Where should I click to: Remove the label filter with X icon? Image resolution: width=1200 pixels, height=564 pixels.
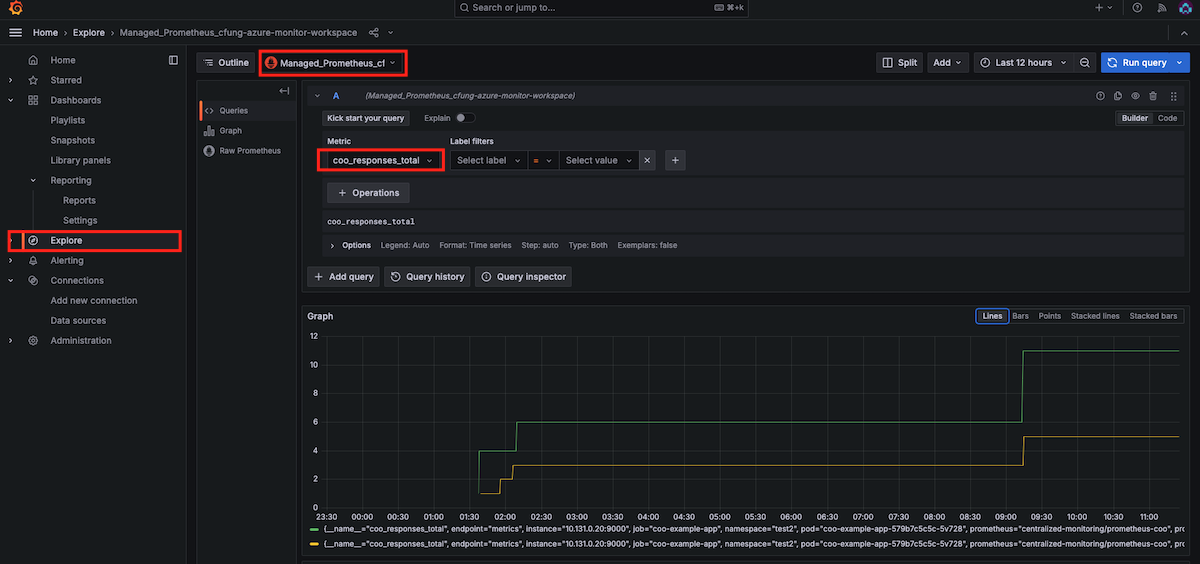[x=647, y=160]
